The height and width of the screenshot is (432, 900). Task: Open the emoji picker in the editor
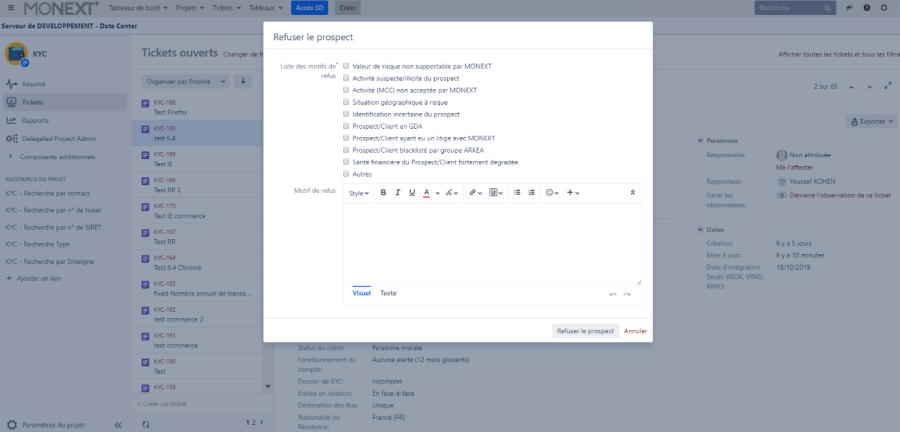click(x=552, y=192)
